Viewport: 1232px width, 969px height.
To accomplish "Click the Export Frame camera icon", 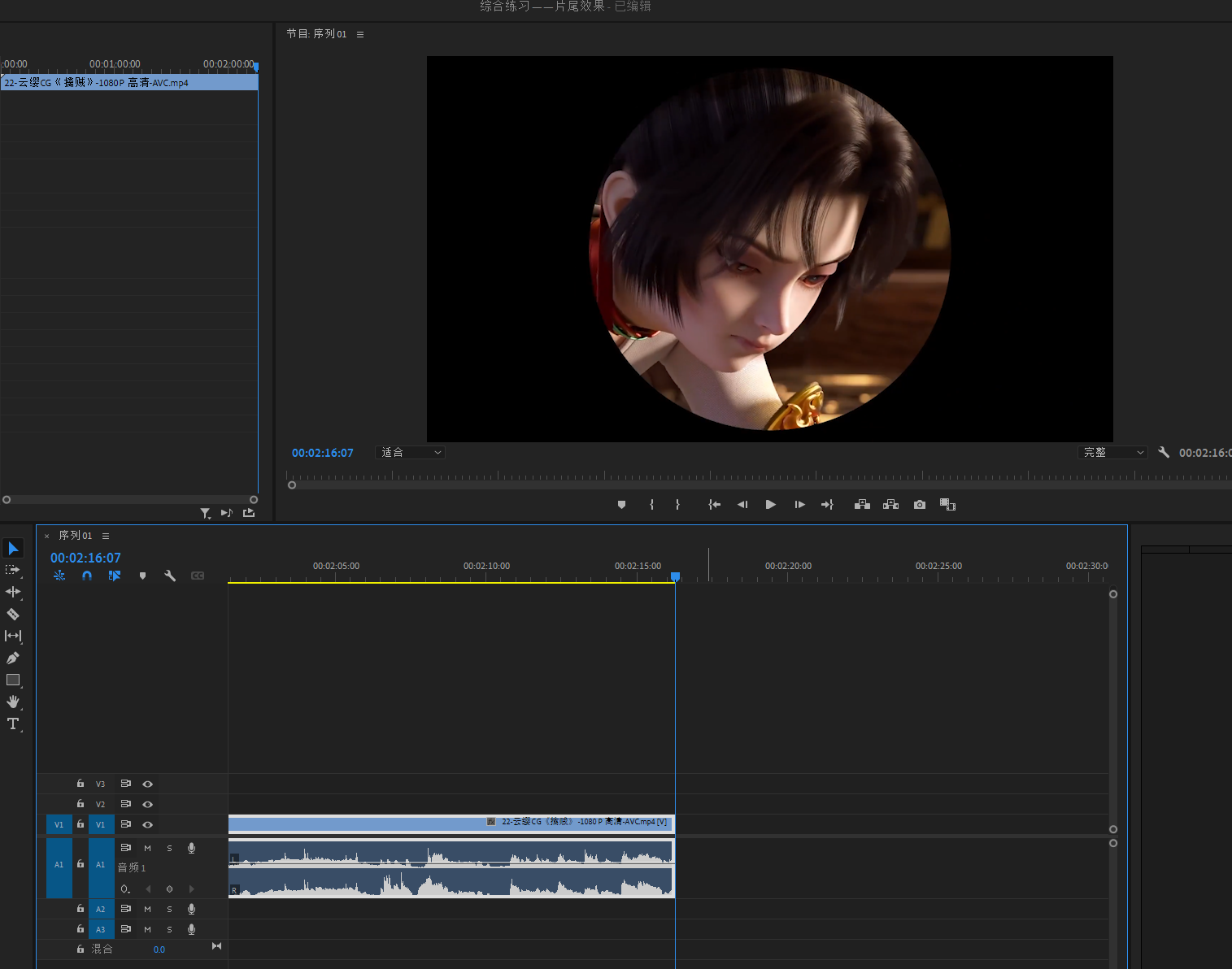I will 919,505.
